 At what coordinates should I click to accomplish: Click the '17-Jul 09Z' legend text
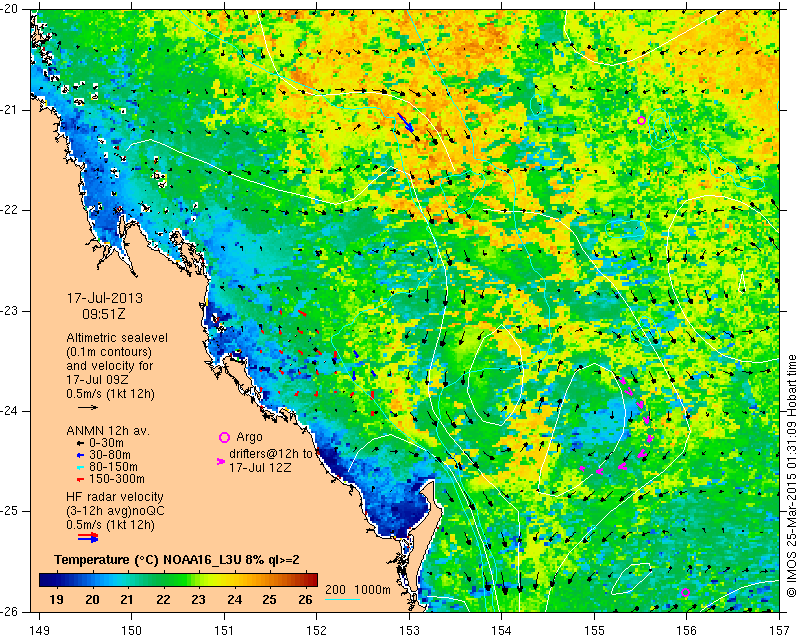97,380
